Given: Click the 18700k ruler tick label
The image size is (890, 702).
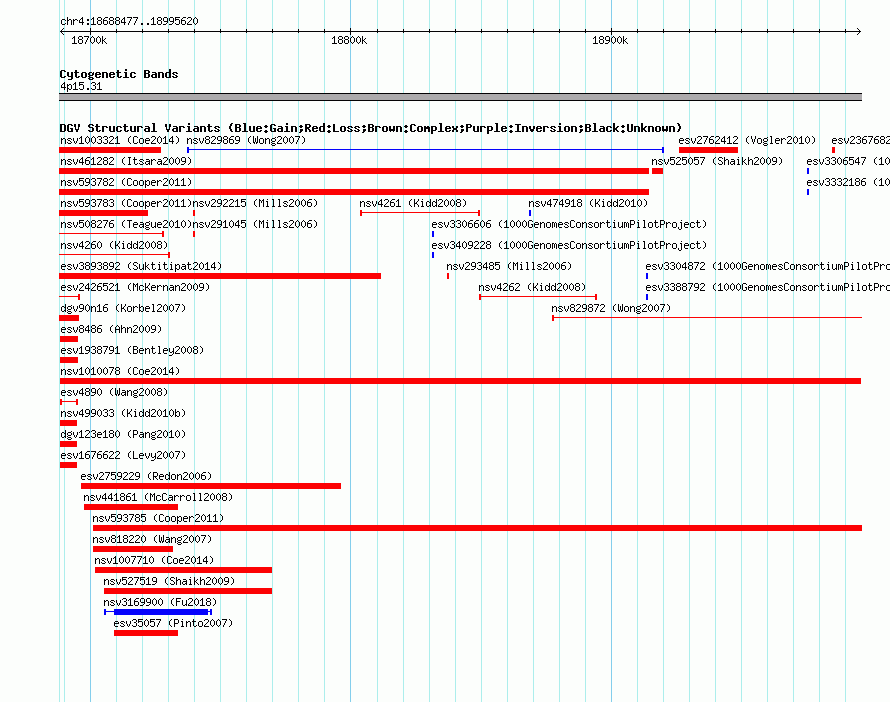Looking at the screenshot, I should pos(89,40).
